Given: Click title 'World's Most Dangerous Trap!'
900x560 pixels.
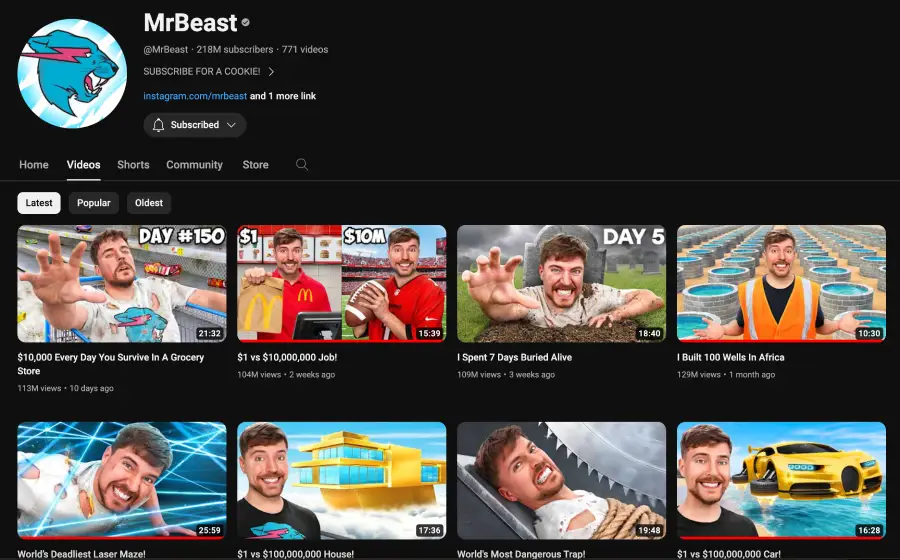Looking at the screenshot, I should coord(521,554).
